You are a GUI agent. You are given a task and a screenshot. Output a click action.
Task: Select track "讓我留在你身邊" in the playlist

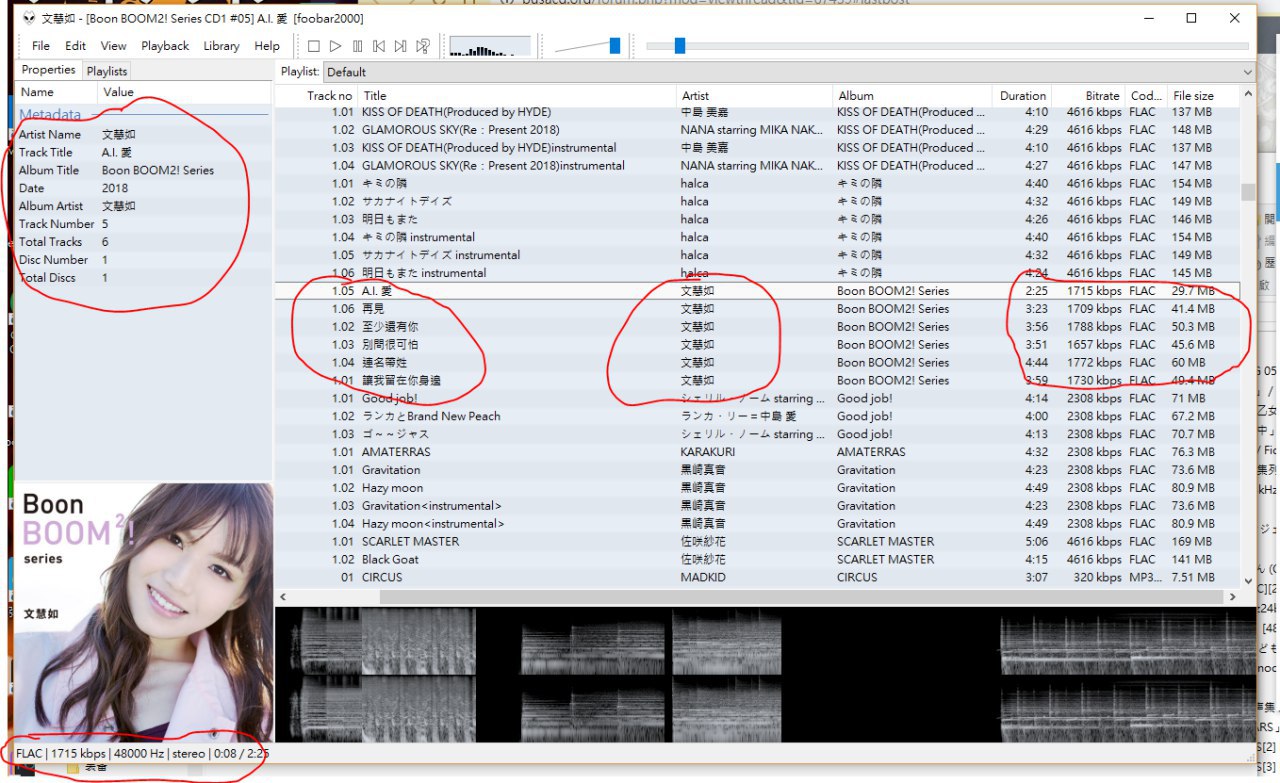pyautogui.click(x=401, y=381)
